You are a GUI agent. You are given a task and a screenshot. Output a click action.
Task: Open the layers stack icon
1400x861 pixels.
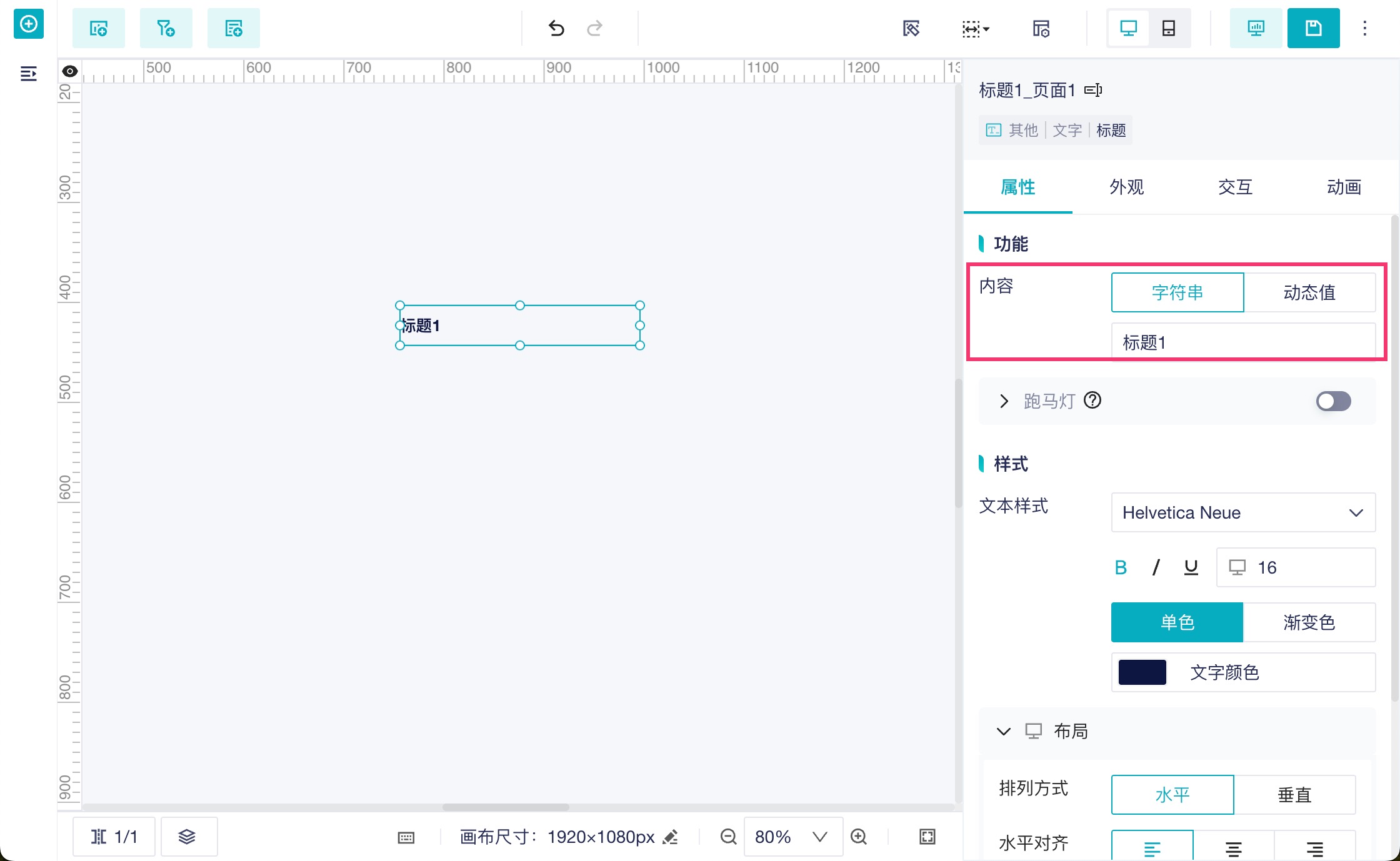[x=187, y=837]
